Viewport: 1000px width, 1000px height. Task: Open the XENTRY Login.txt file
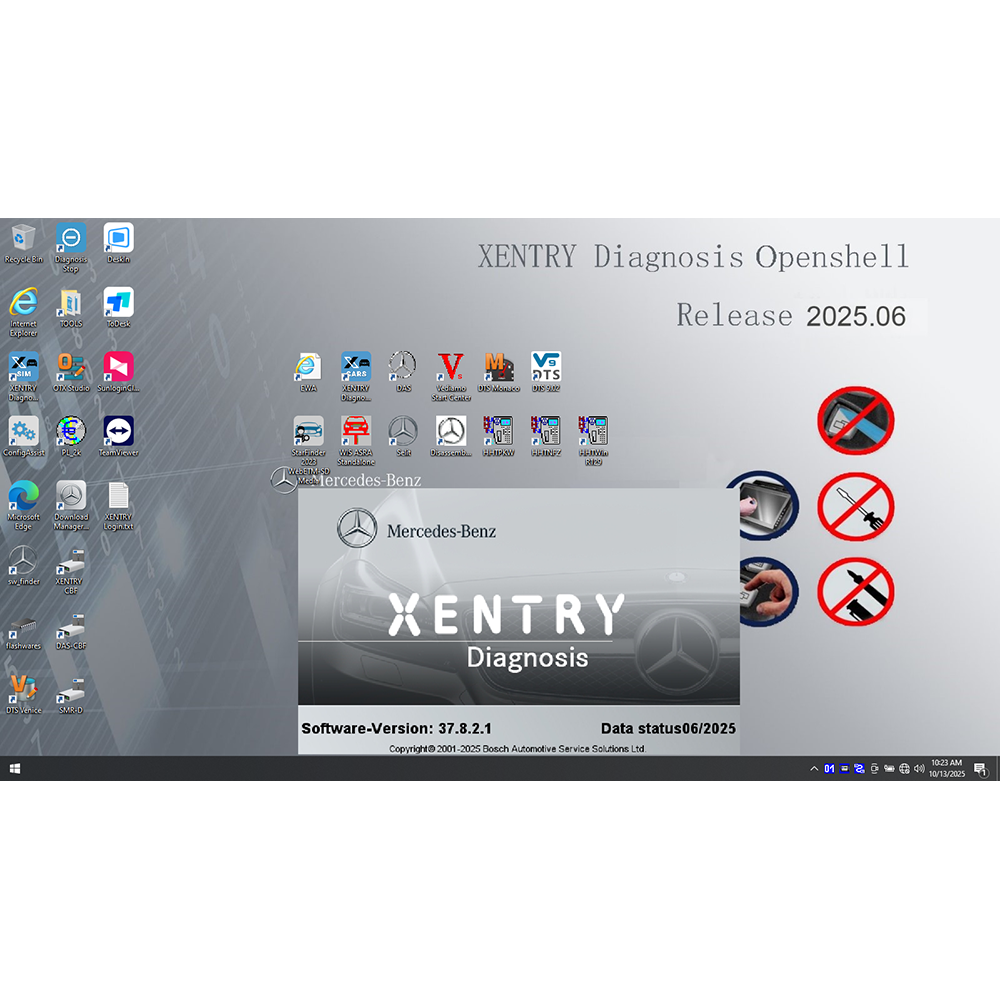pyautogui.click(x=118, y=496)
